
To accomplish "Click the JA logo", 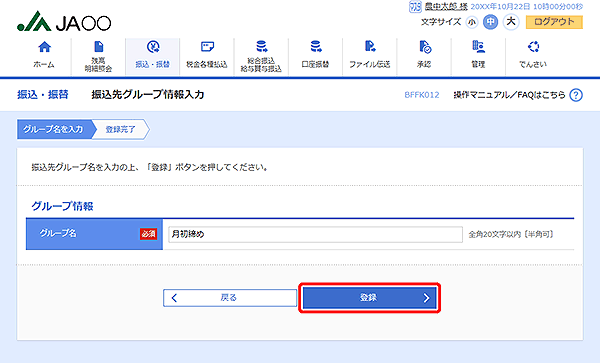I will (64, 21).
